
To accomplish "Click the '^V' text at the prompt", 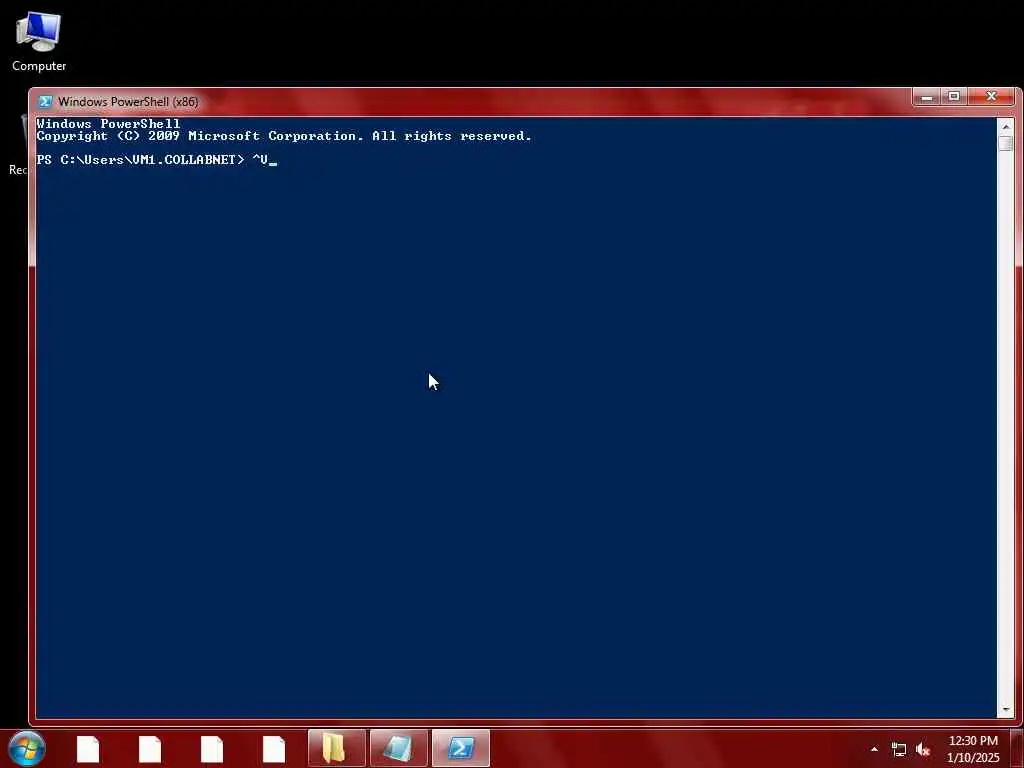I will (x=260, y=159).
